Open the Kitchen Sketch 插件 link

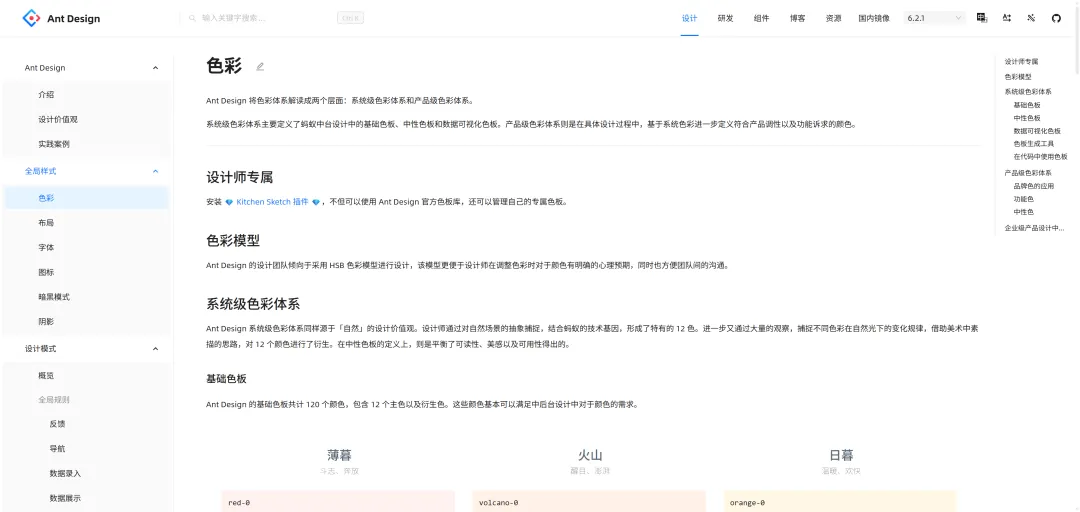pyautogui.click(x=272, y=203)
